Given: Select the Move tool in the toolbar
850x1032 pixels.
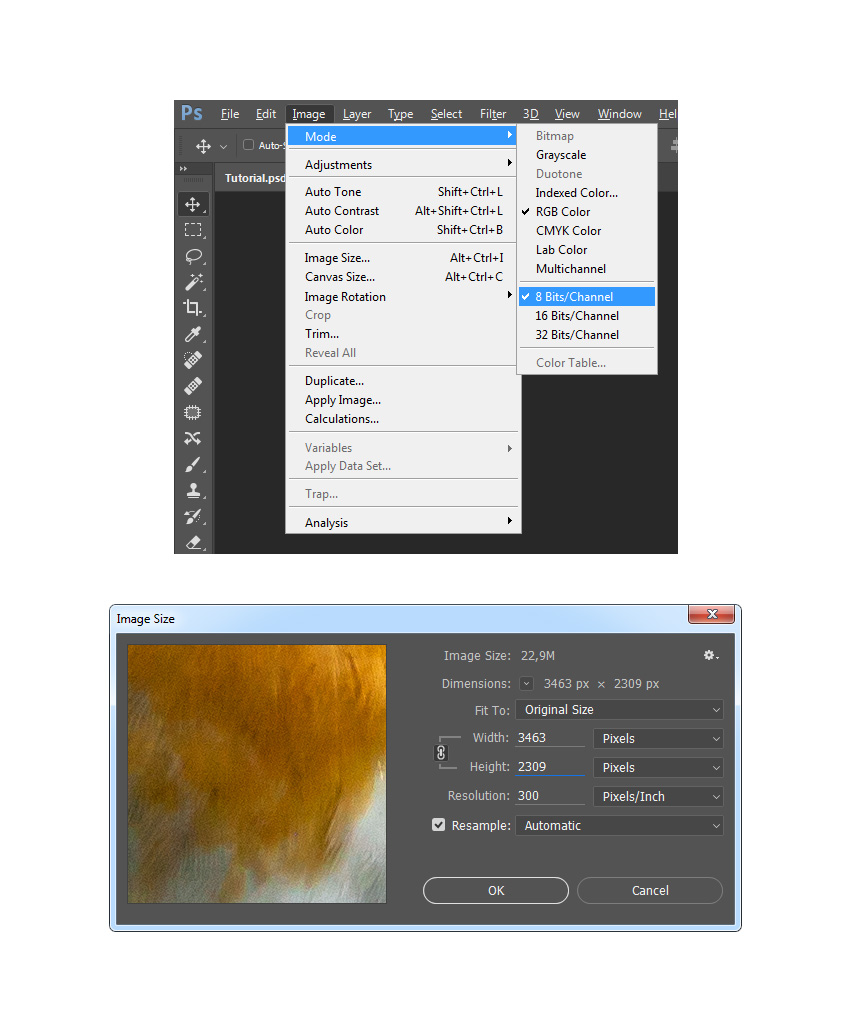Looking at the screenshot, I should [x=193, y=204].
